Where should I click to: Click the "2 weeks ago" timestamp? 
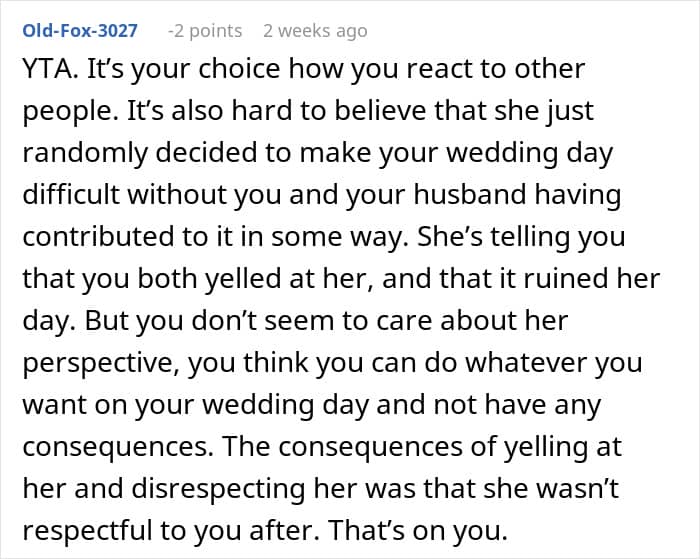click(315, 31)
